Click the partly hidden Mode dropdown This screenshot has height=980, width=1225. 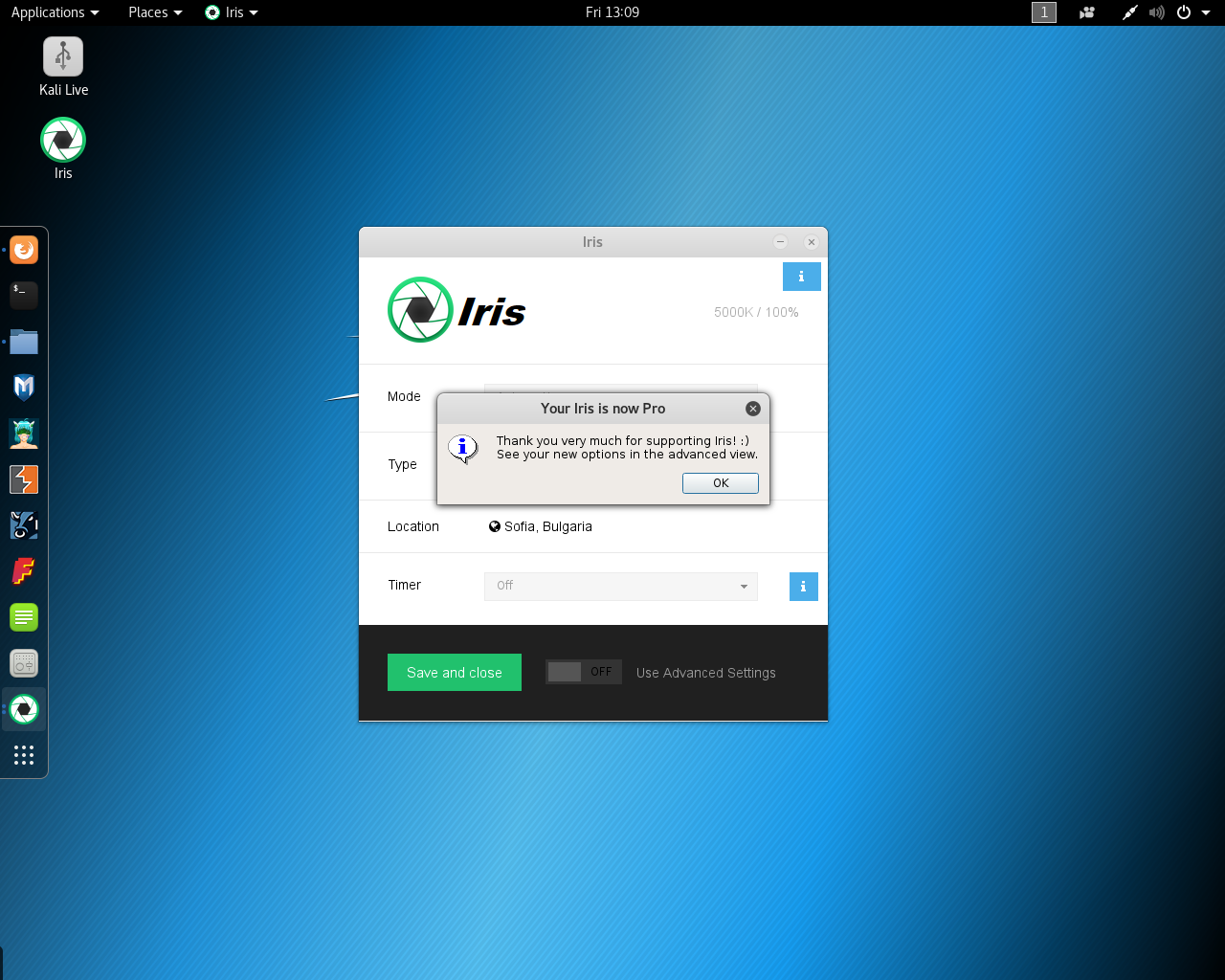click(621, 389)
